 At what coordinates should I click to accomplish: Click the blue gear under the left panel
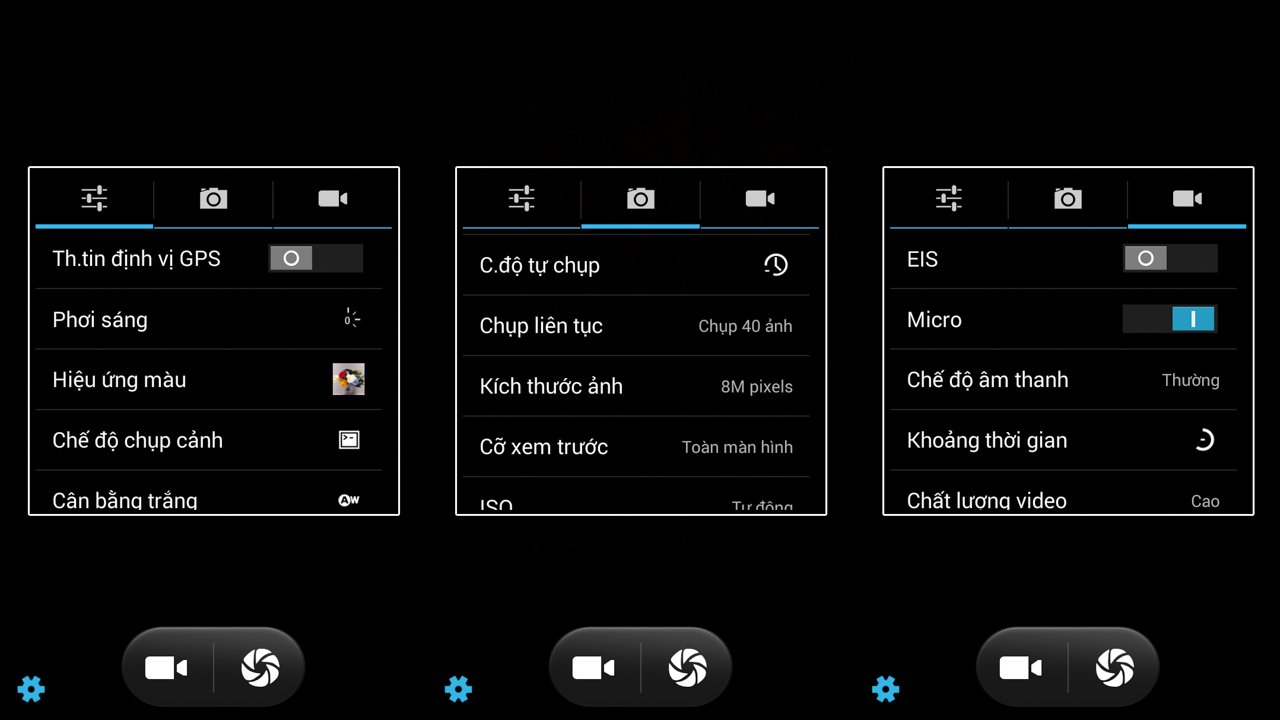[31, 688]
